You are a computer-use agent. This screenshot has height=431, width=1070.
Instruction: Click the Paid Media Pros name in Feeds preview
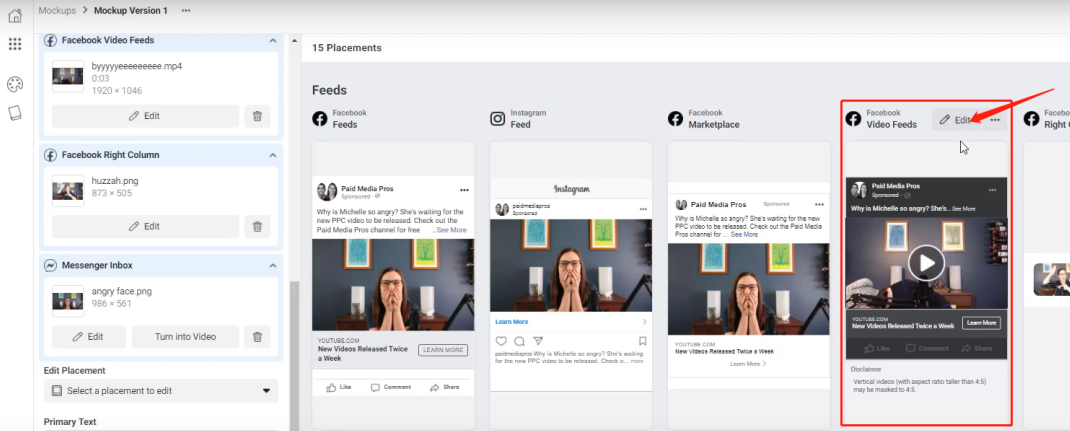369,188
